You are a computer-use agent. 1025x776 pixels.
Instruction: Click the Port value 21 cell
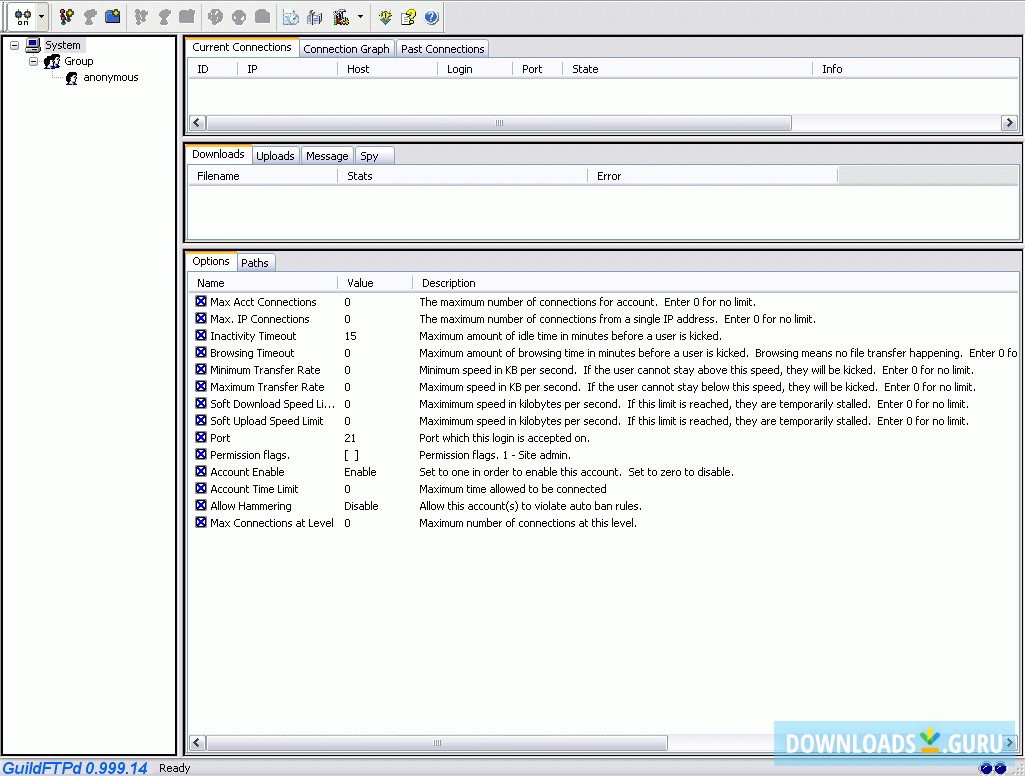(x=350, y=438)
